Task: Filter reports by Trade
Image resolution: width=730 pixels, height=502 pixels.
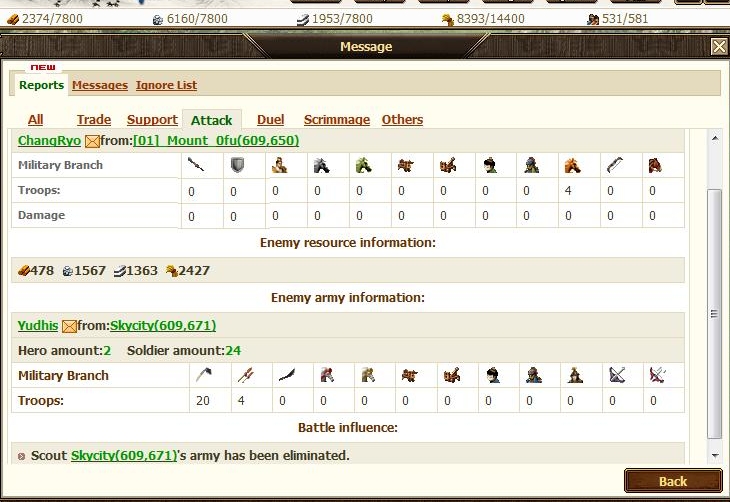Action: pyautogui.click(x=94, y=120)
